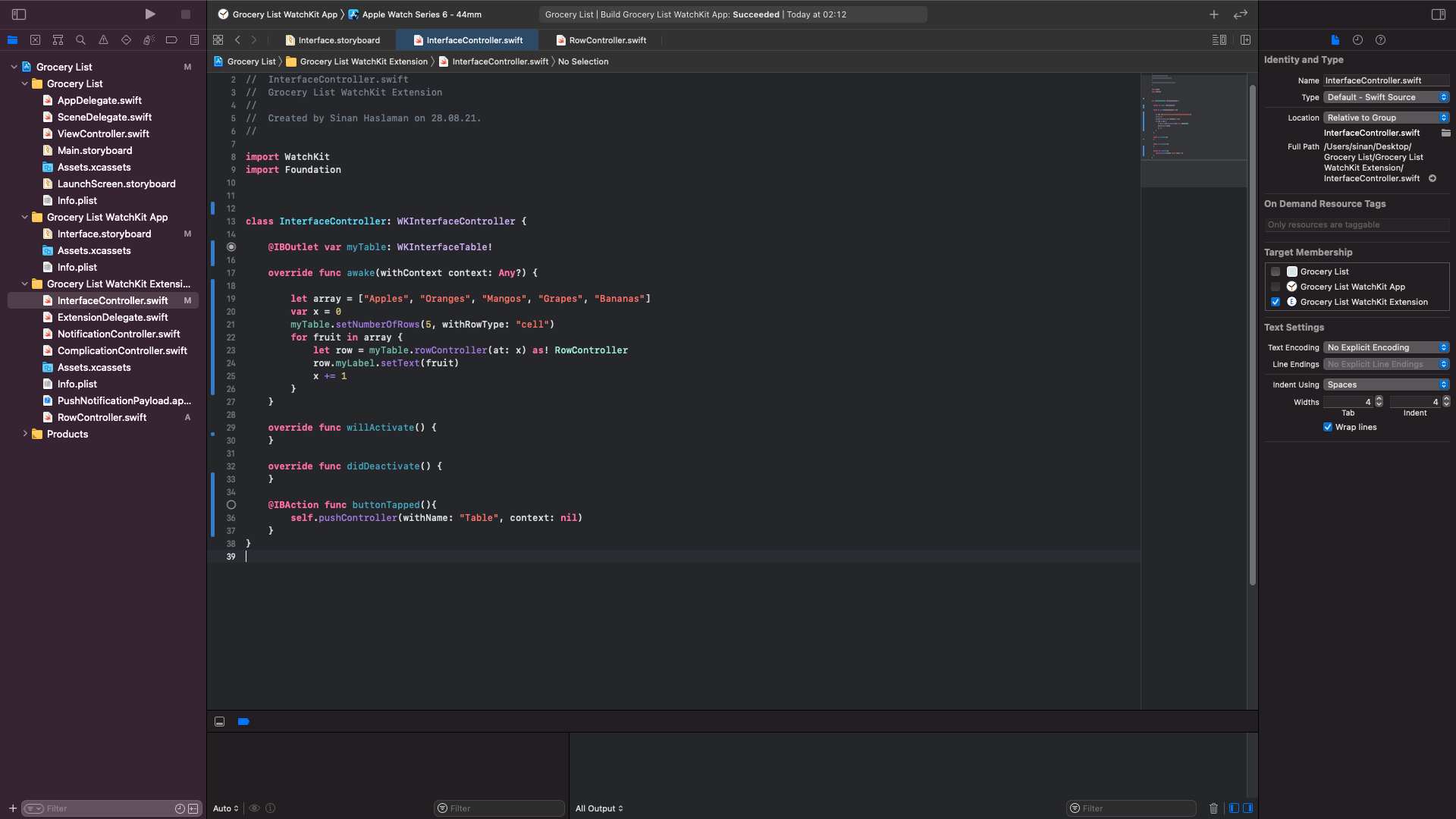Open the All Output console selector

599,808
